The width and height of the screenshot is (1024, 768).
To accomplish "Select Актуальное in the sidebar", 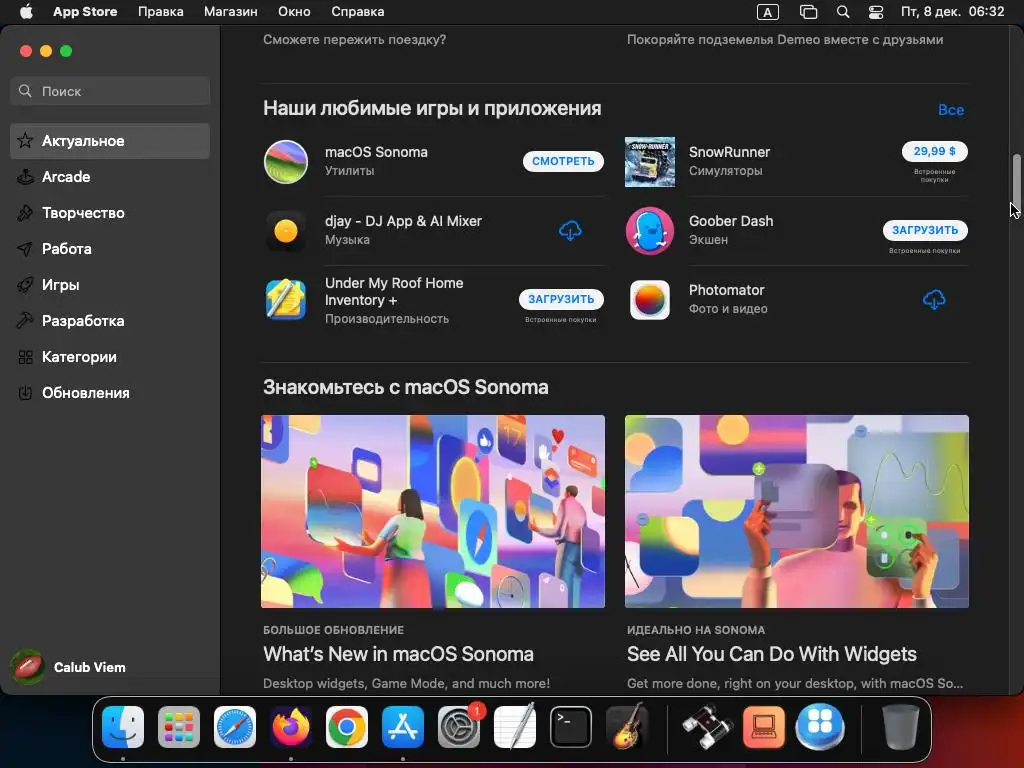I will tap(110, 141).
